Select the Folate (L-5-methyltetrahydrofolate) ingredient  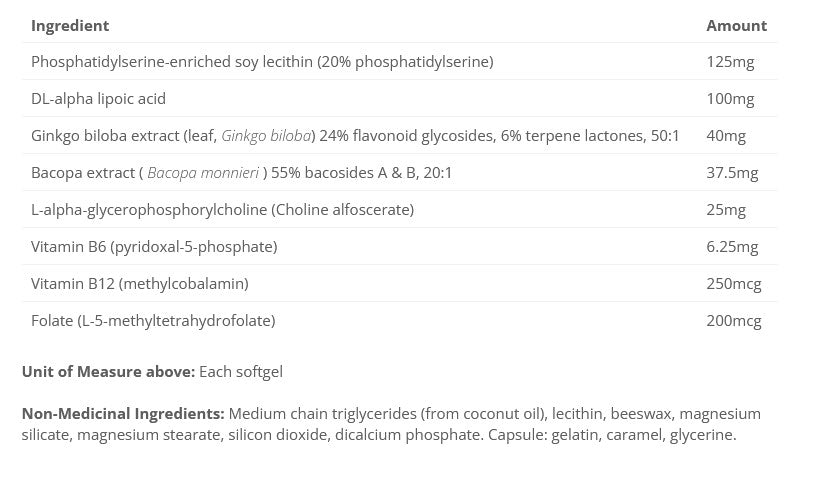point(153,321)
